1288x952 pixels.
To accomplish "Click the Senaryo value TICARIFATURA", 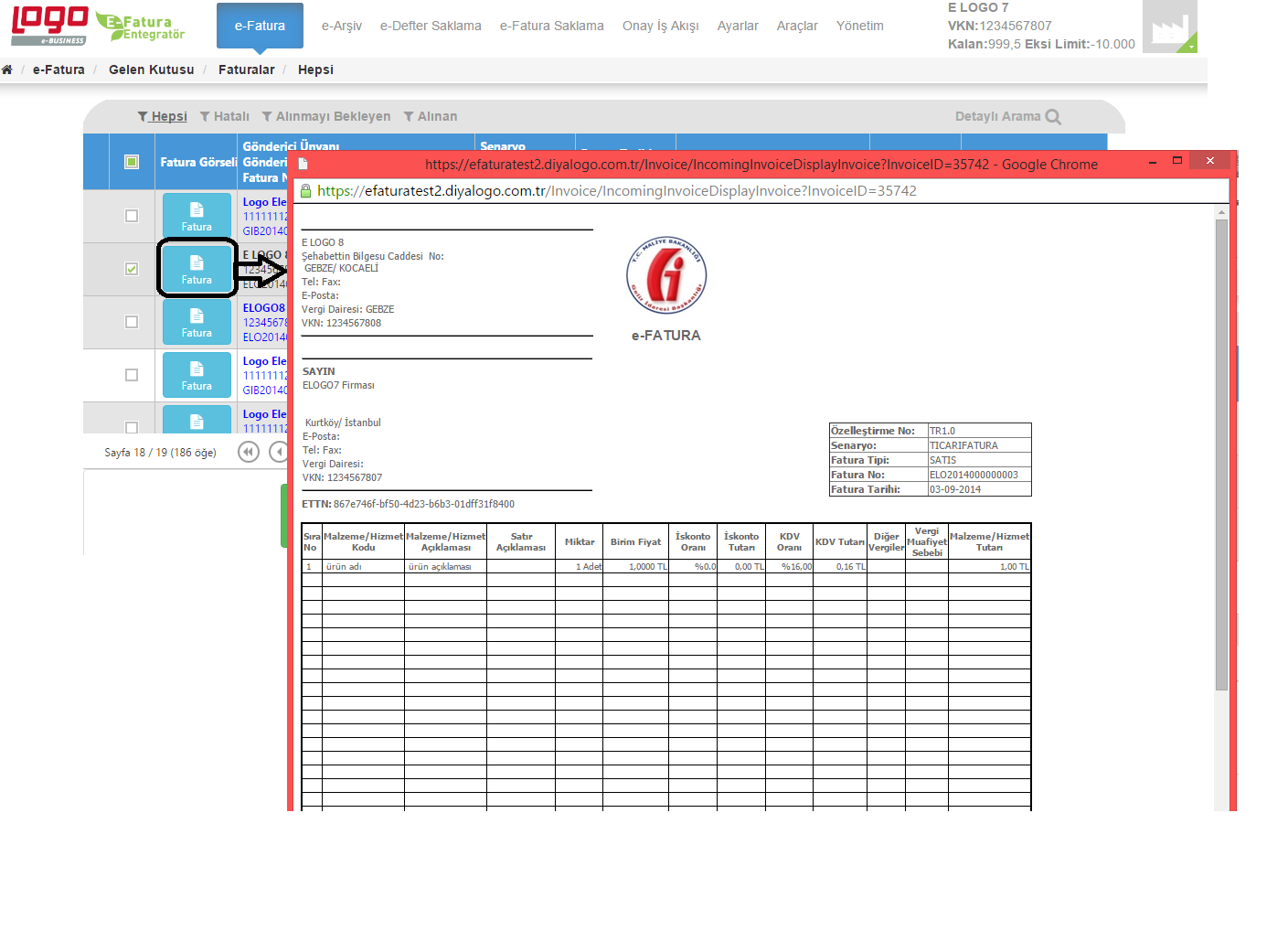I will pyautogui.click(x=963, y=445).
